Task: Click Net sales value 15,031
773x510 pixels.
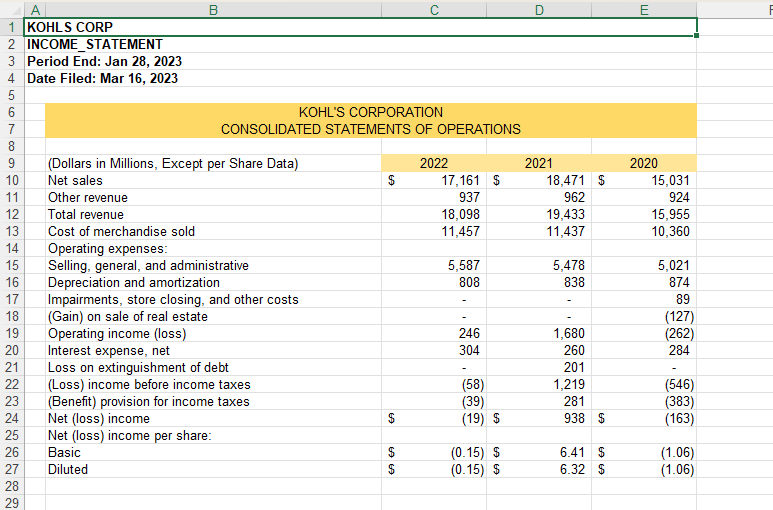Action: (x=670, y=180)
